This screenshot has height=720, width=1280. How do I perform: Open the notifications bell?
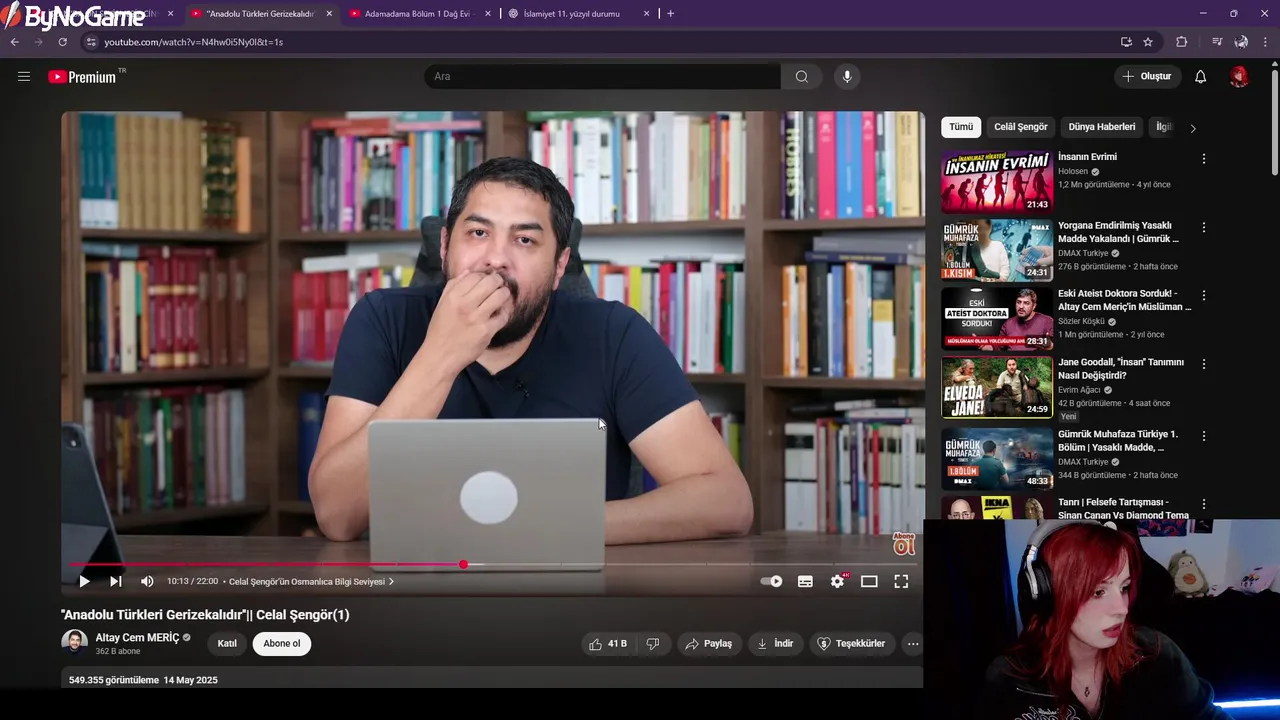click(1200, 77)
